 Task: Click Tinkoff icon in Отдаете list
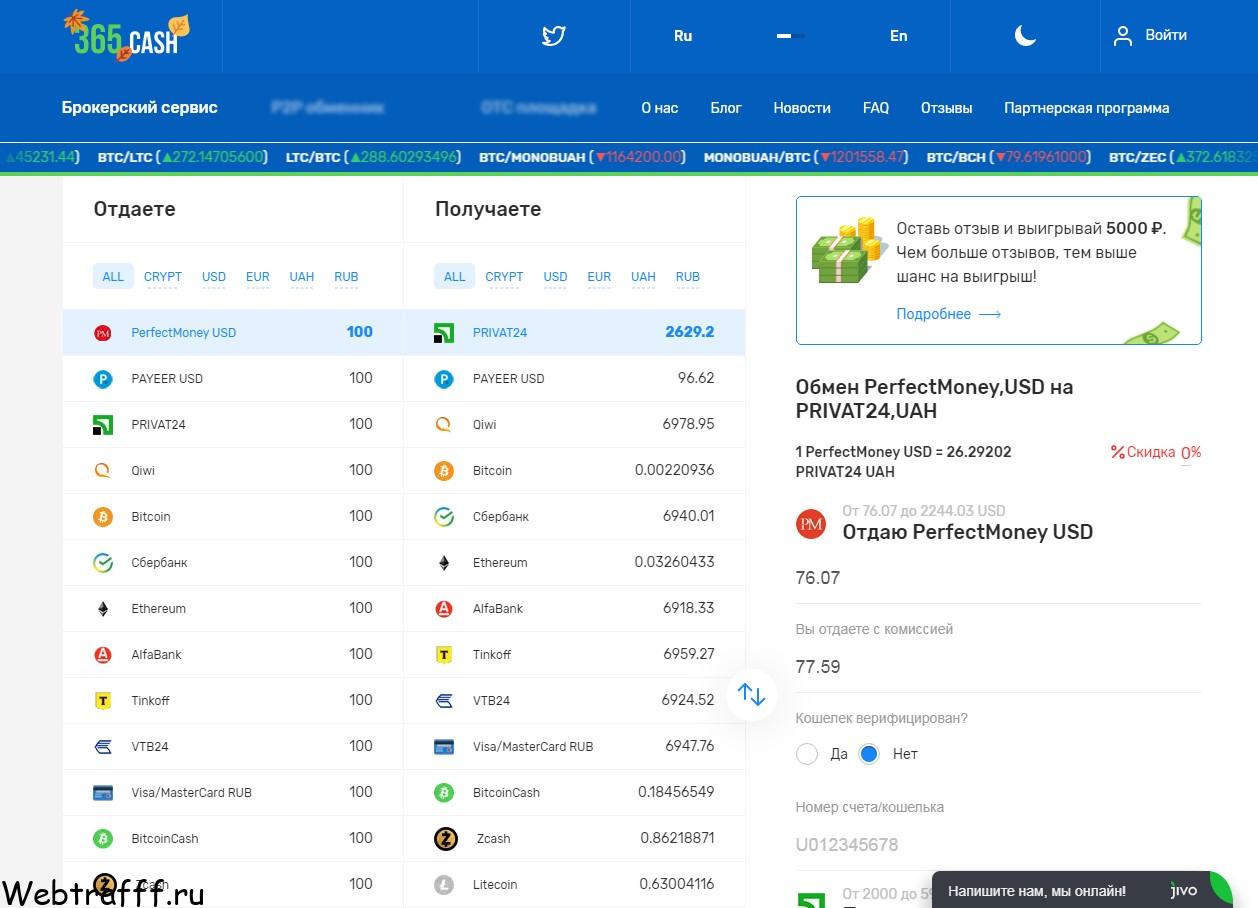pos(102,701)
